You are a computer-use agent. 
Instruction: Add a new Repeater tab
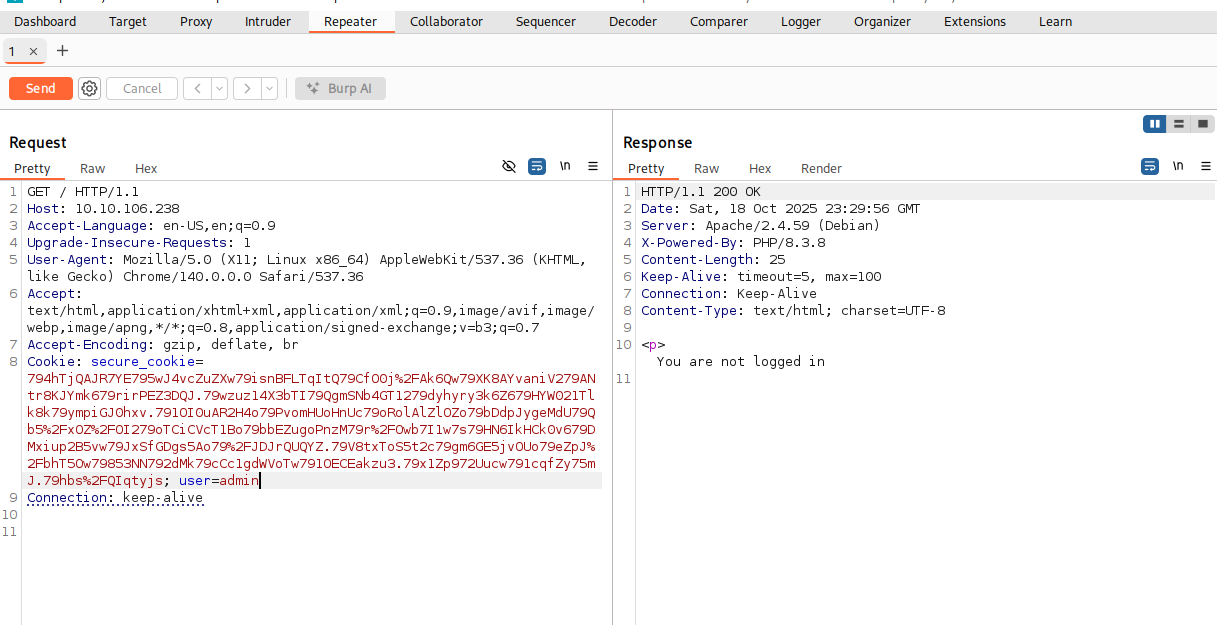[x=62, y=50]
